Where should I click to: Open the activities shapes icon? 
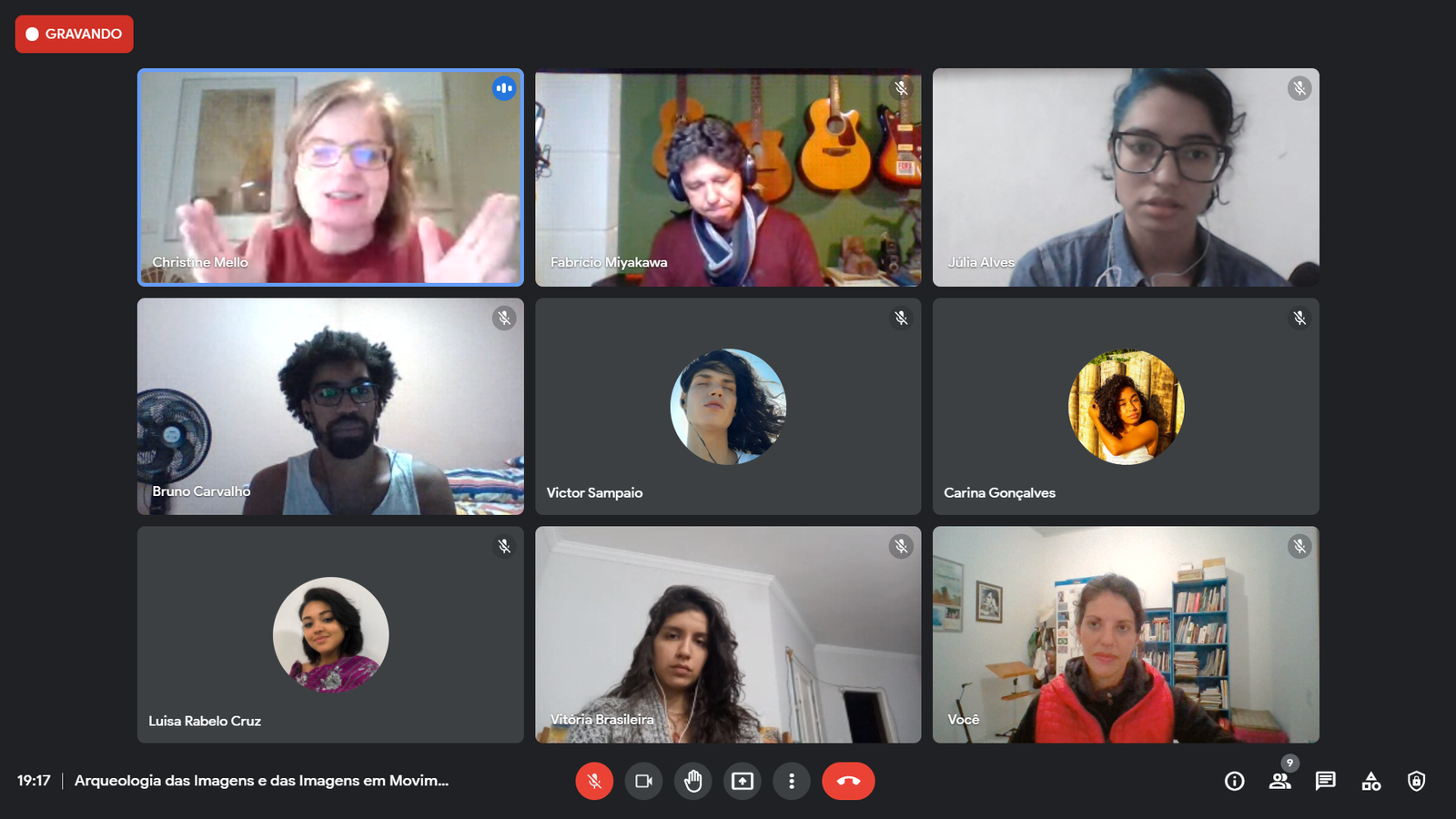[1371, 781]
